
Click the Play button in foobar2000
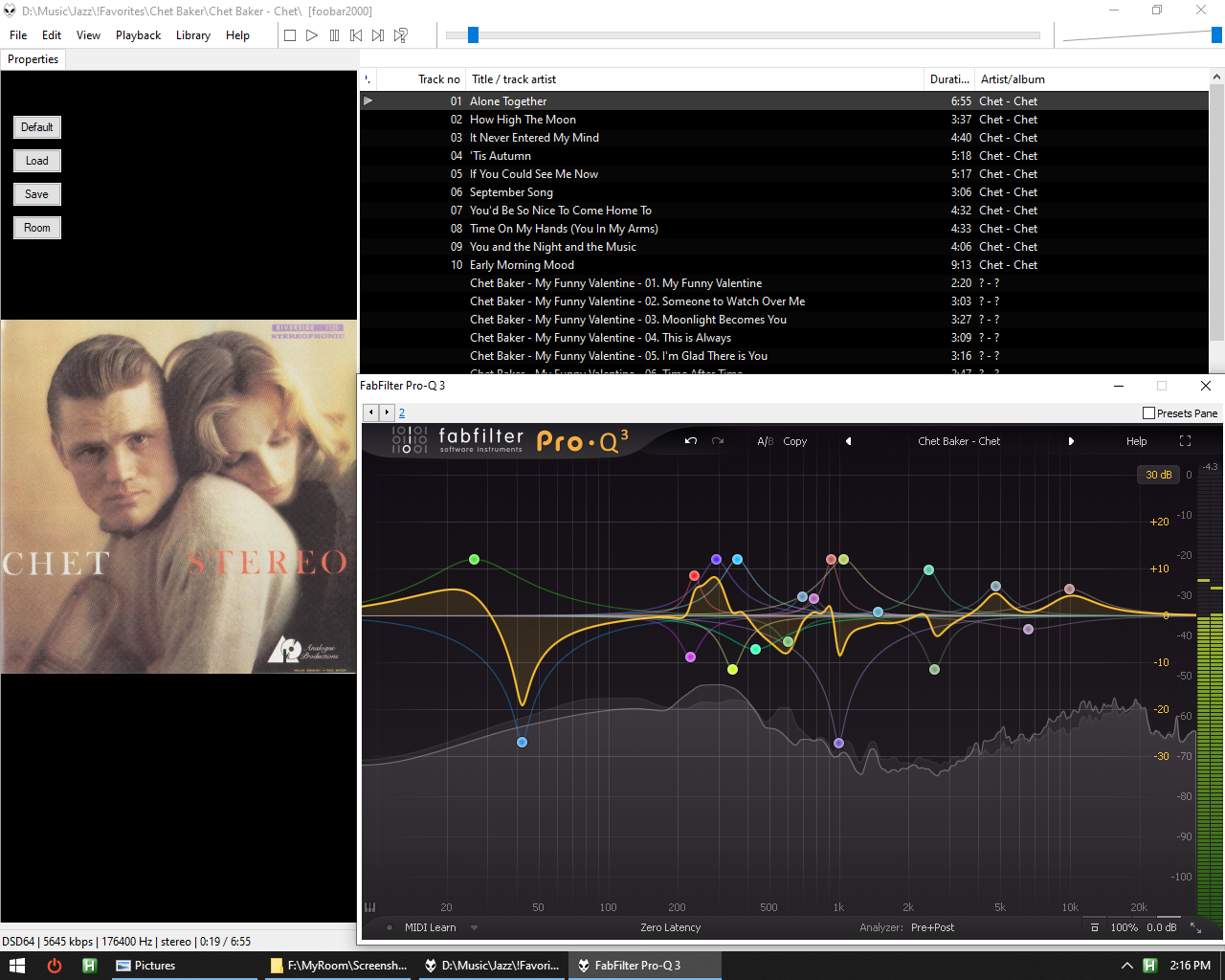pyautogui.click(x=312, y=35)
